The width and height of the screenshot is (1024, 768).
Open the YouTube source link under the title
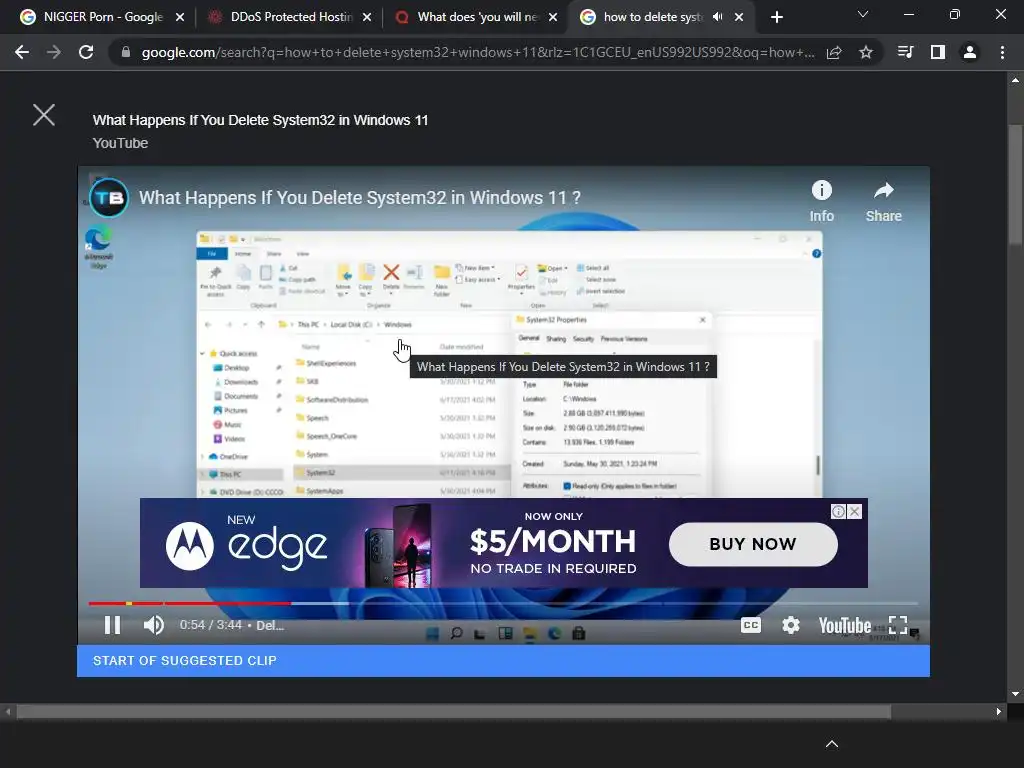pos(120,143)
